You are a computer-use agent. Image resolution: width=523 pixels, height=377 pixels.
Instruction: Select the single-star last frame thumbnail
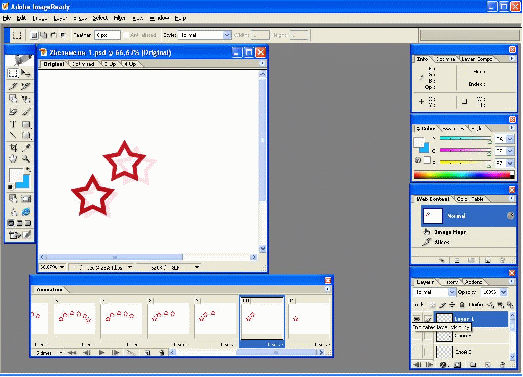point(309,320)
